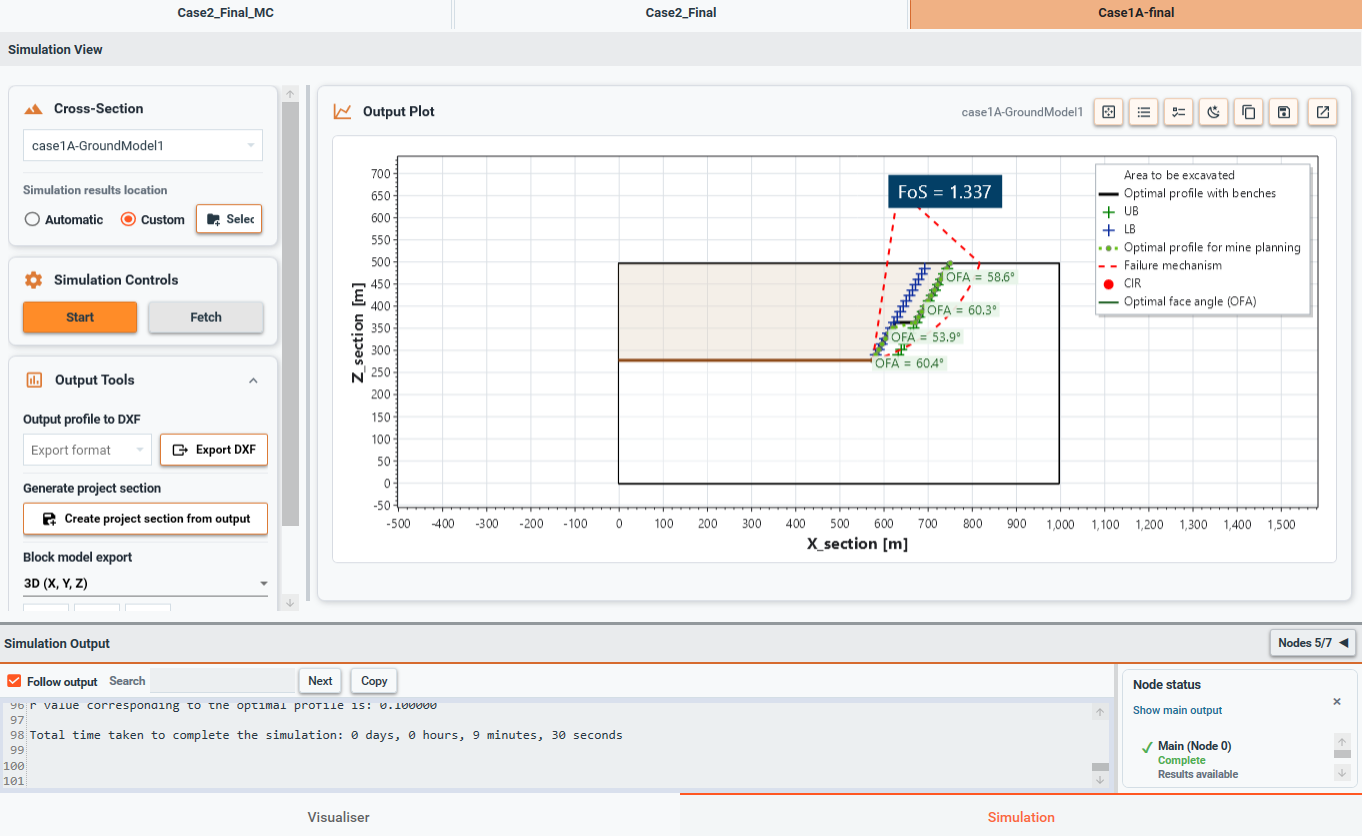Click the Fetch button
The image size is (1362, 836).
click(x=206, y=317)
